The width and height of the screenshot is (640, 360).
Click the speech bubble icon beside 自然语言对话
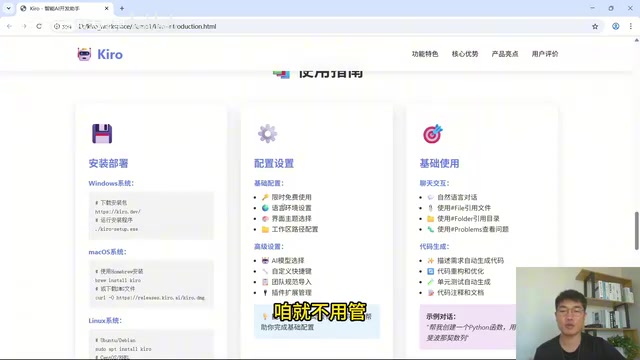pos(431,197)
